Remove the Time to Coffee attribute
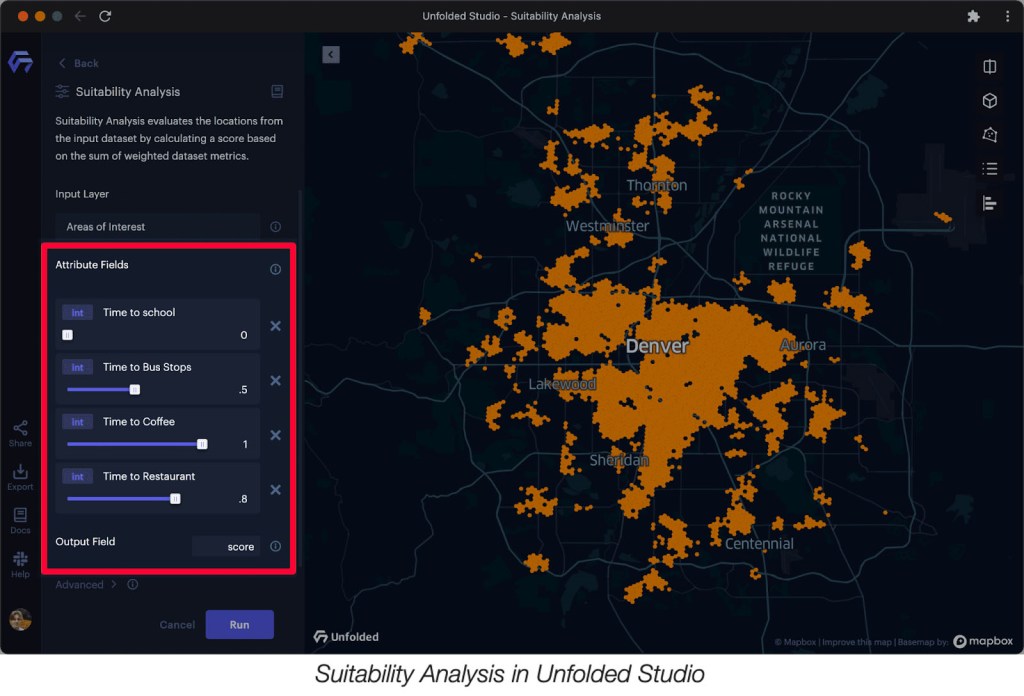This screenshot has height=696, width=1024. pos(276,435)
